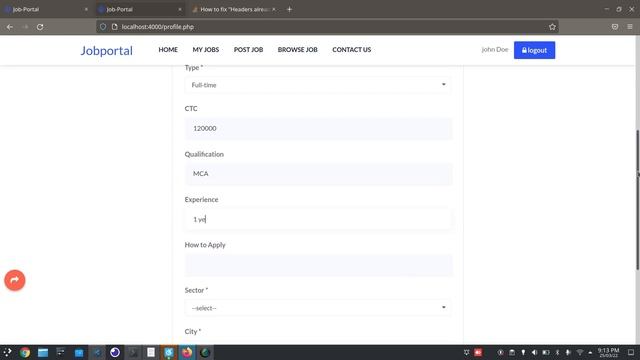Click the taskbar clock showing 9:13 PM

[x=608, y=352]
